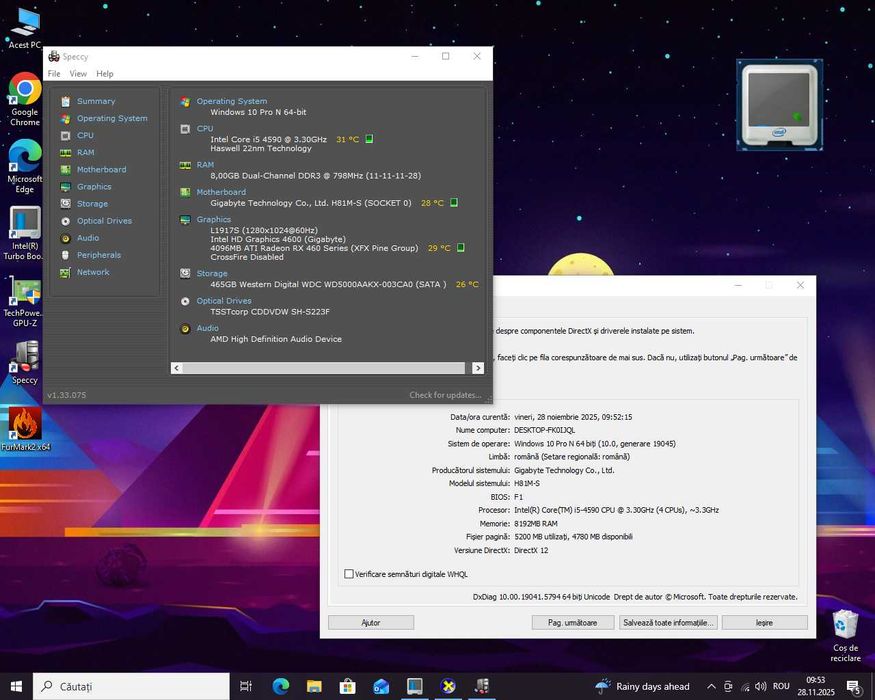Open Task View from the taskbar
875x700 pixels.
click(246, 686)
